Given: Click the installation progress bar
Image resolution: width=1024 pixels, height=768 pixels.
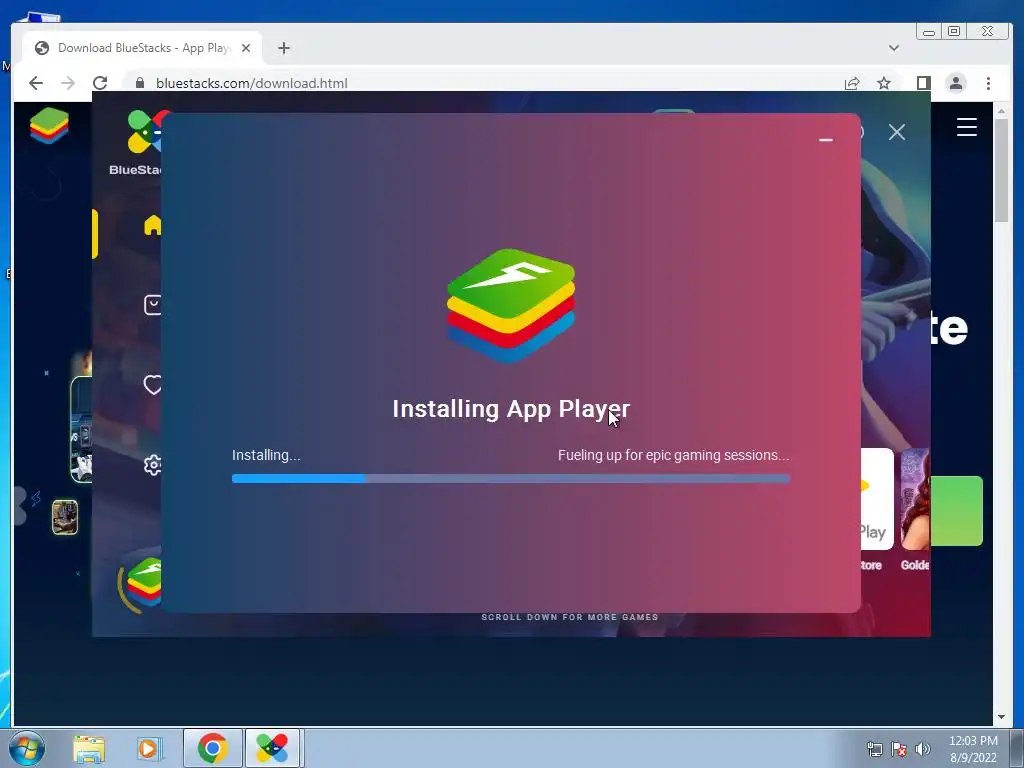Looking at the screenshot, I should [511, 479].
